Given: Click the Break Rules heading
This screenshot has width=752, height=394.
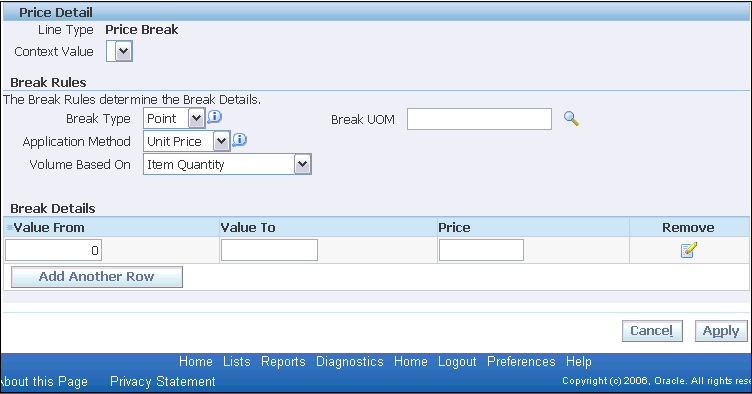Looking at the screenshot, I should pyautogui.click(x=48, y=82).
